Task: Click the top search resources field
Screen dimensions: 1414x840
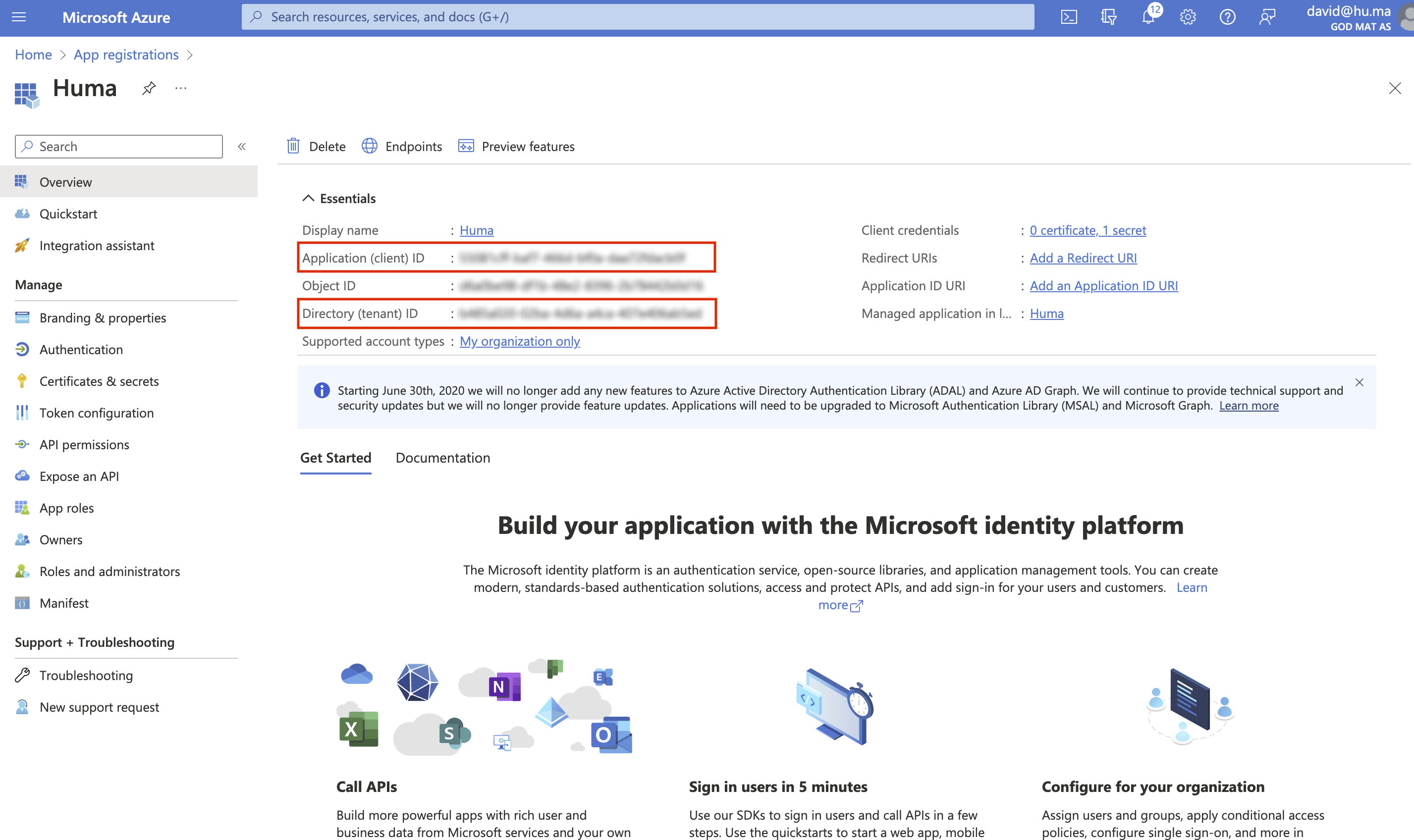Action: point(638,17)
